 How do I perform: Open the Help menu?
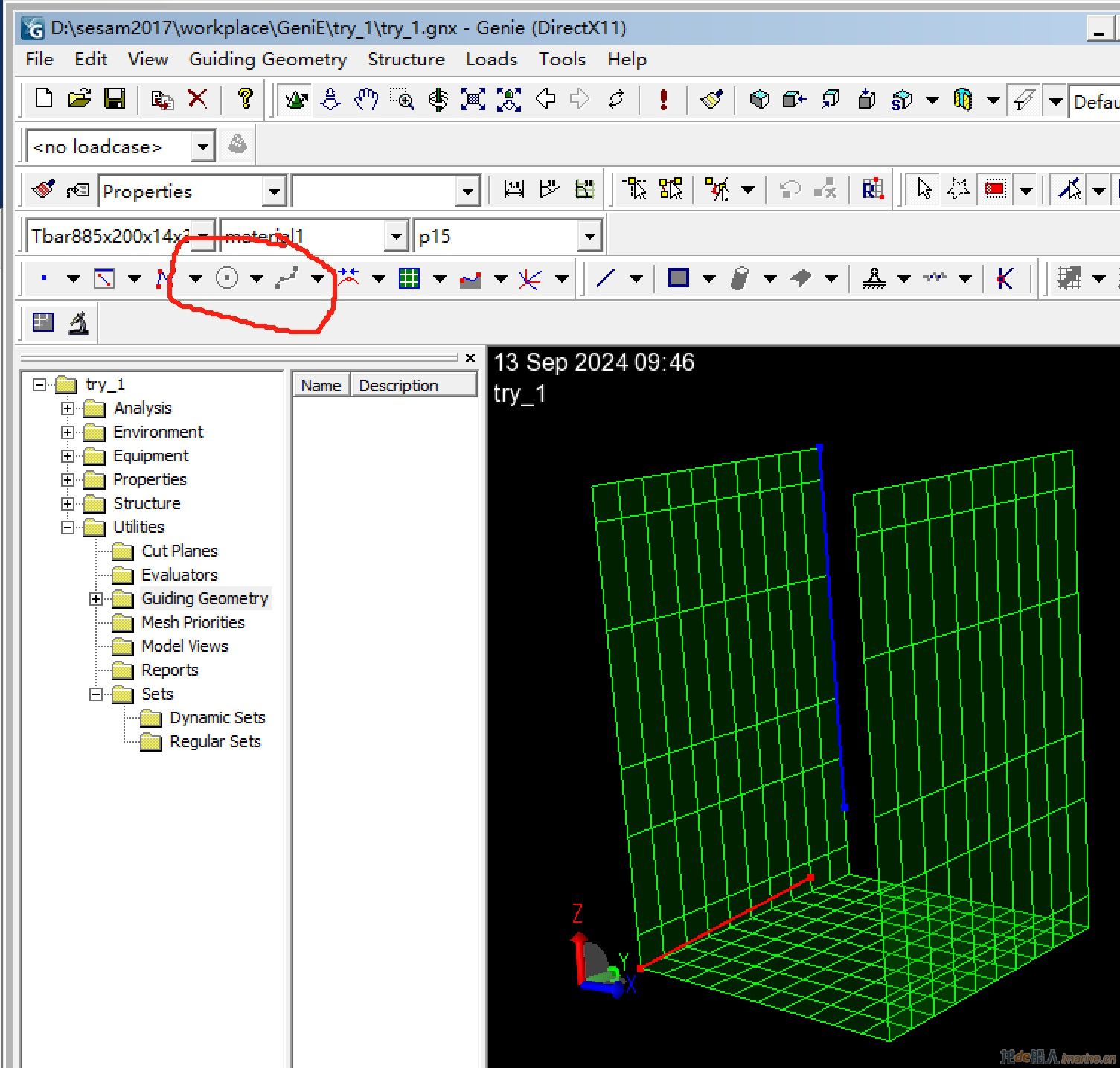pyautogui.click(x=627, y=59)
